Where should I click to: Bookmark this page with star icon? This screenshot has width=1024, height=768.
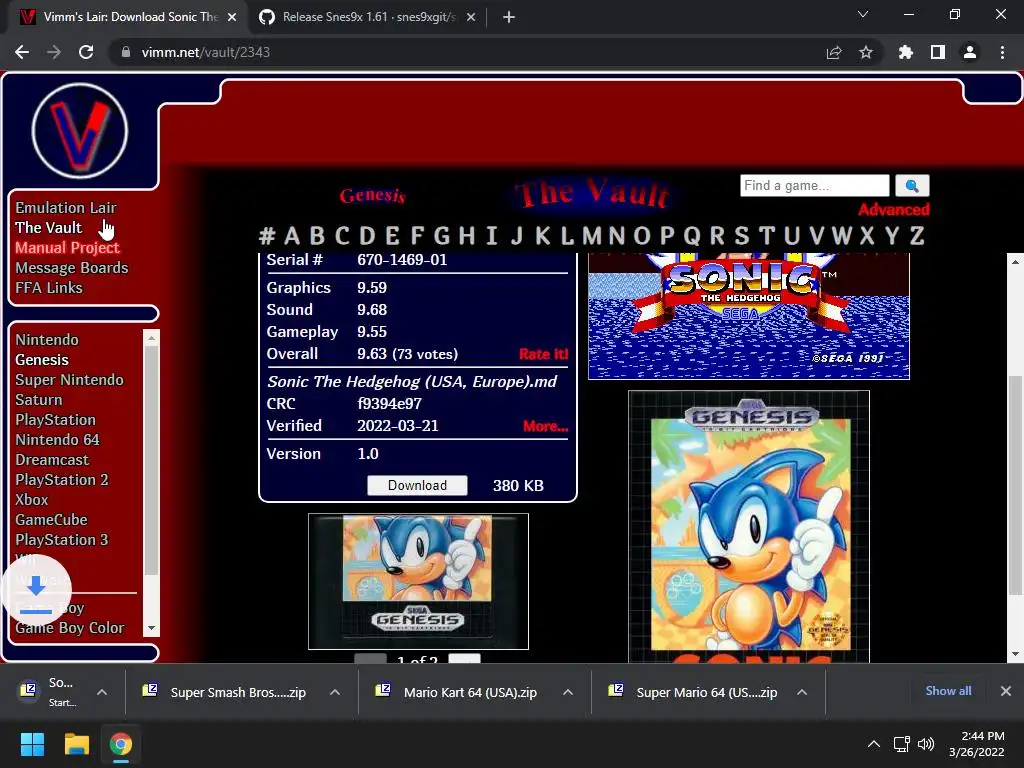point(865,52)
